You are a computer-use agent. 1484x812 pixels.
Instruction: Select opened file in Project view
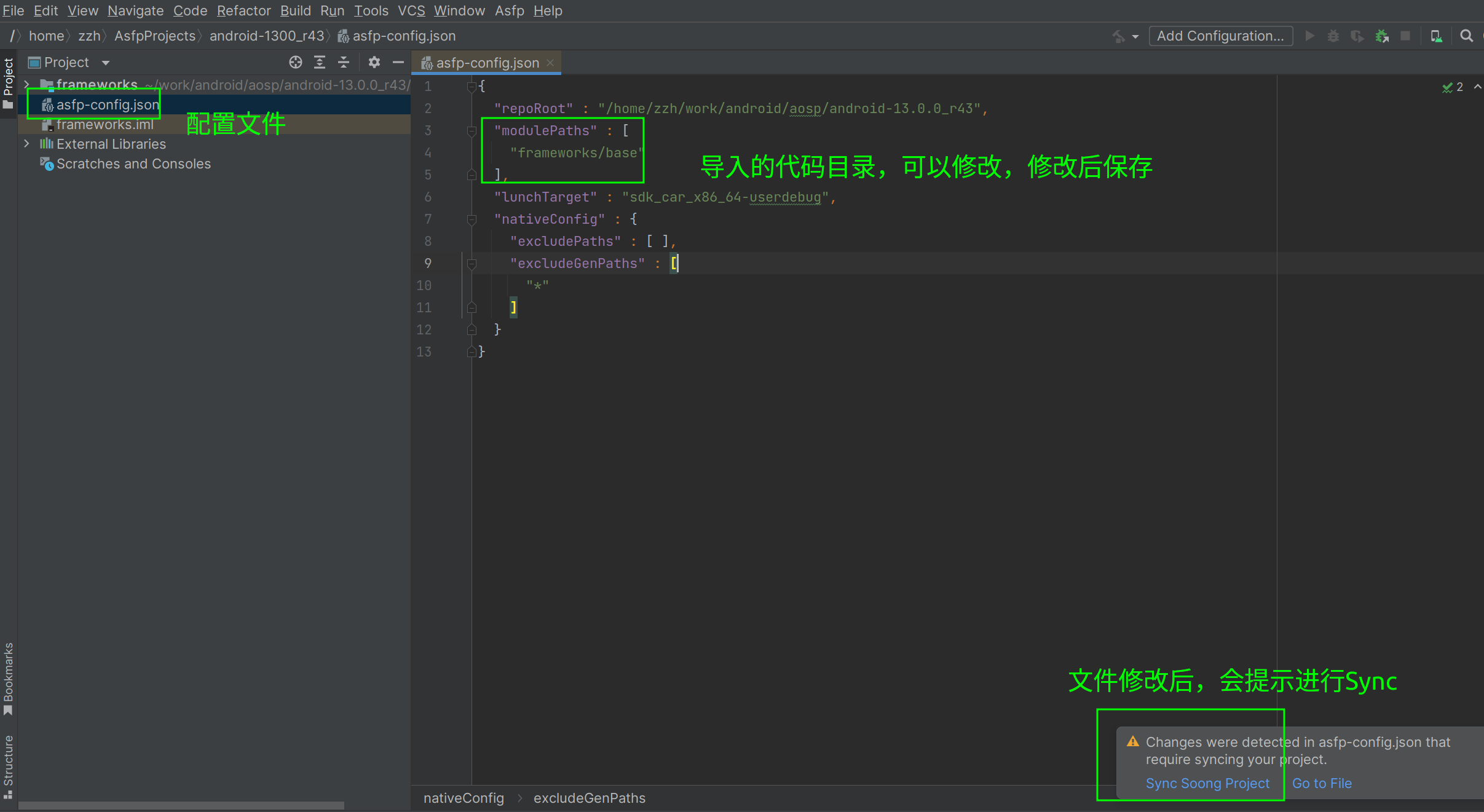tap(296, 62)
